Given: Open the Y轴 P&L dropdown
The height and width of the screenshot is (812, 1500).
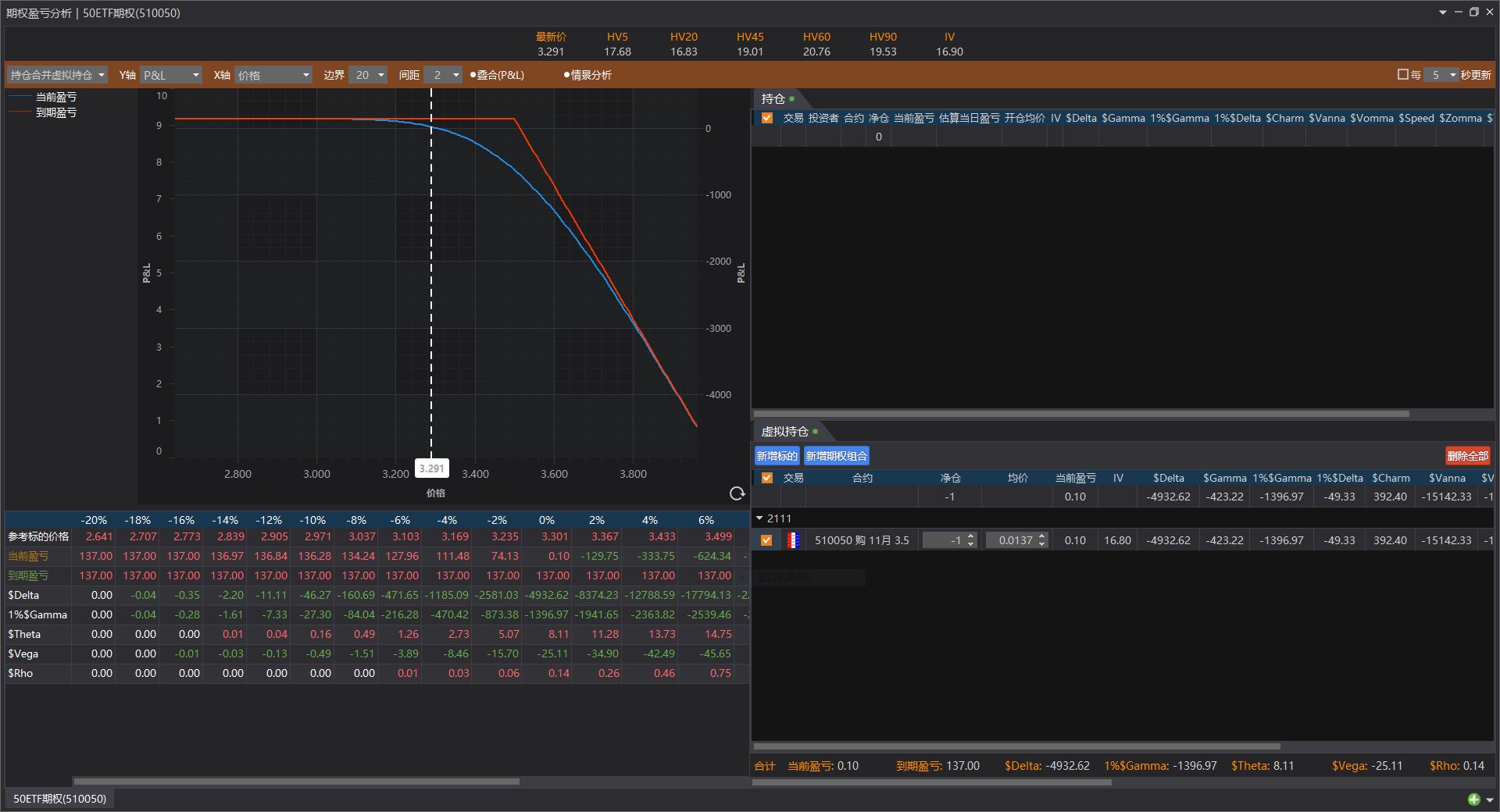Looking at the screenshot, I should (x=170, y=75).
